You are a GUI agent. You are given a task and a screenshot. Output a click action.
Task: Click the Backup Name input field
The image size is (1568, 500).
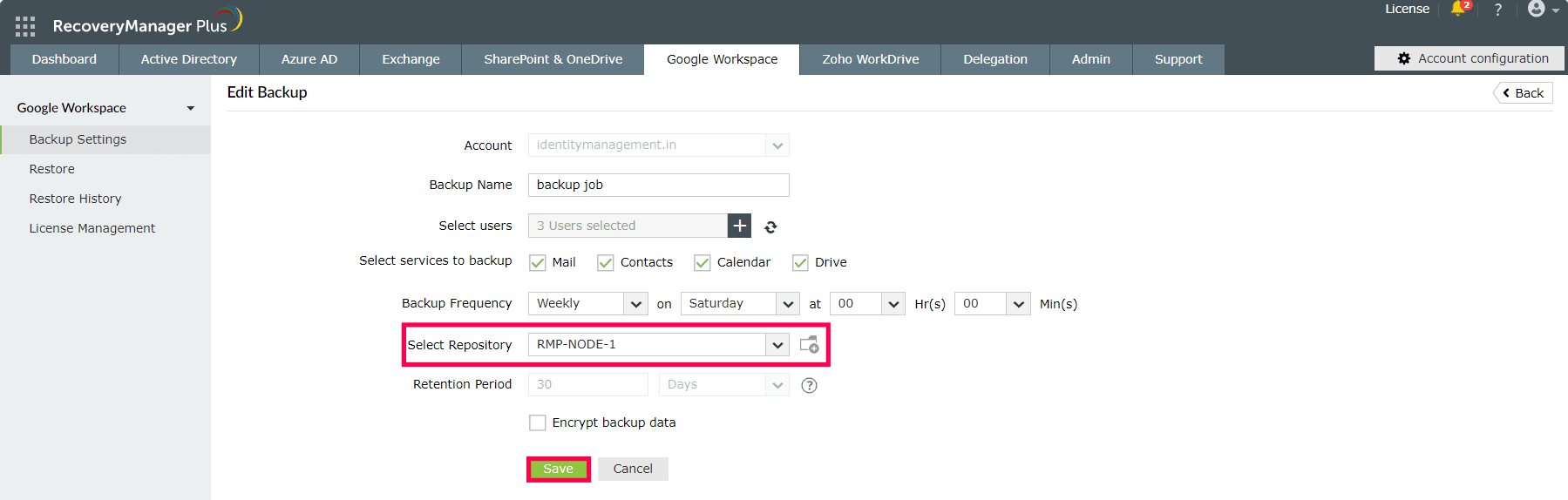[x=658, y=185]
